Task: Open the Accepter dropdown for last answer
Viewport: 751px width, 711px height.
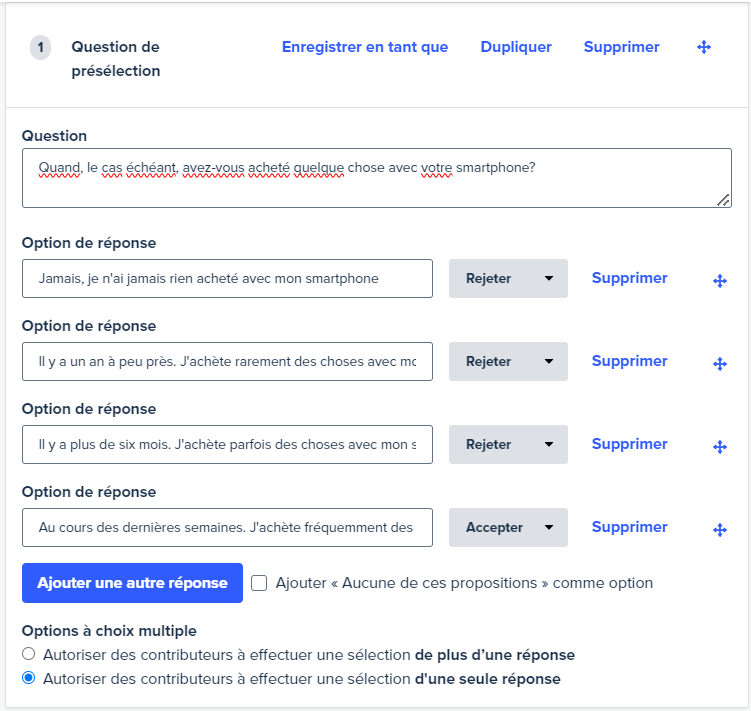Action: point(508,528)
